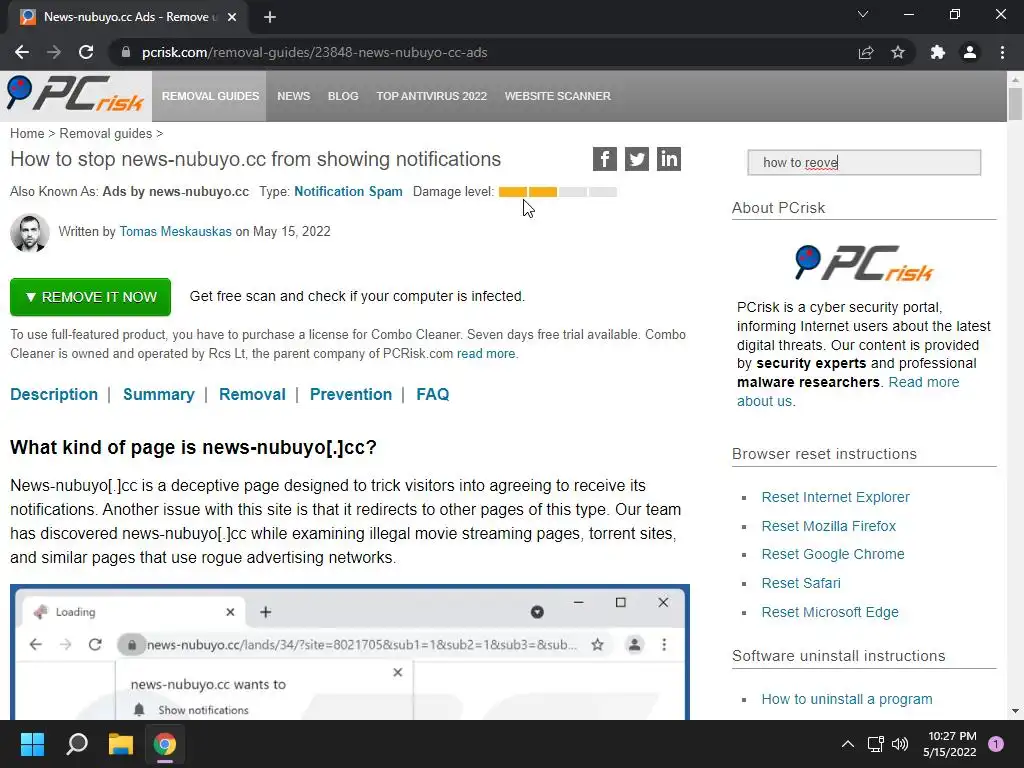Show hidden system tray icons
Screen dimensions: 1024x768
coord(848,744)
